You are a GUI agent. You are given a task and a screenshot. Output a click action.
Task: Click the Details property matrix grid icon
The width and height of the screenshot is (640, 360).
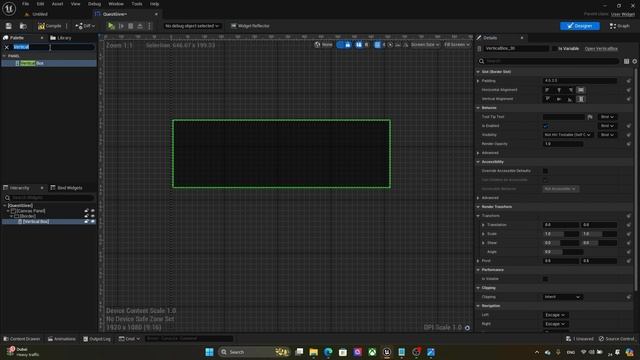coord(627,61)
